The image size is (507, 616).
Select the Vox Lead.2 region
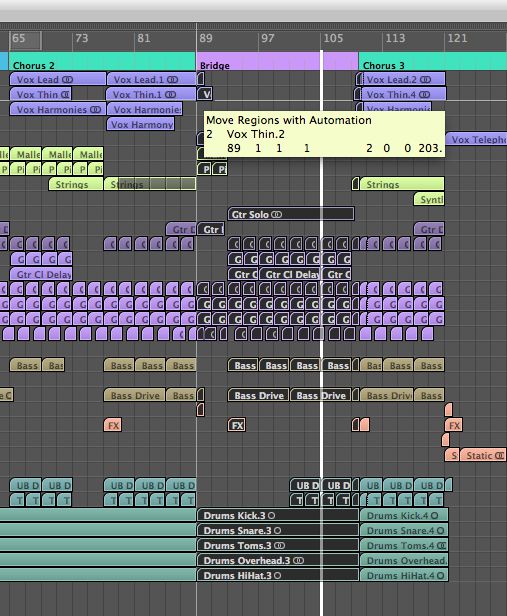(x=404, y=79)
